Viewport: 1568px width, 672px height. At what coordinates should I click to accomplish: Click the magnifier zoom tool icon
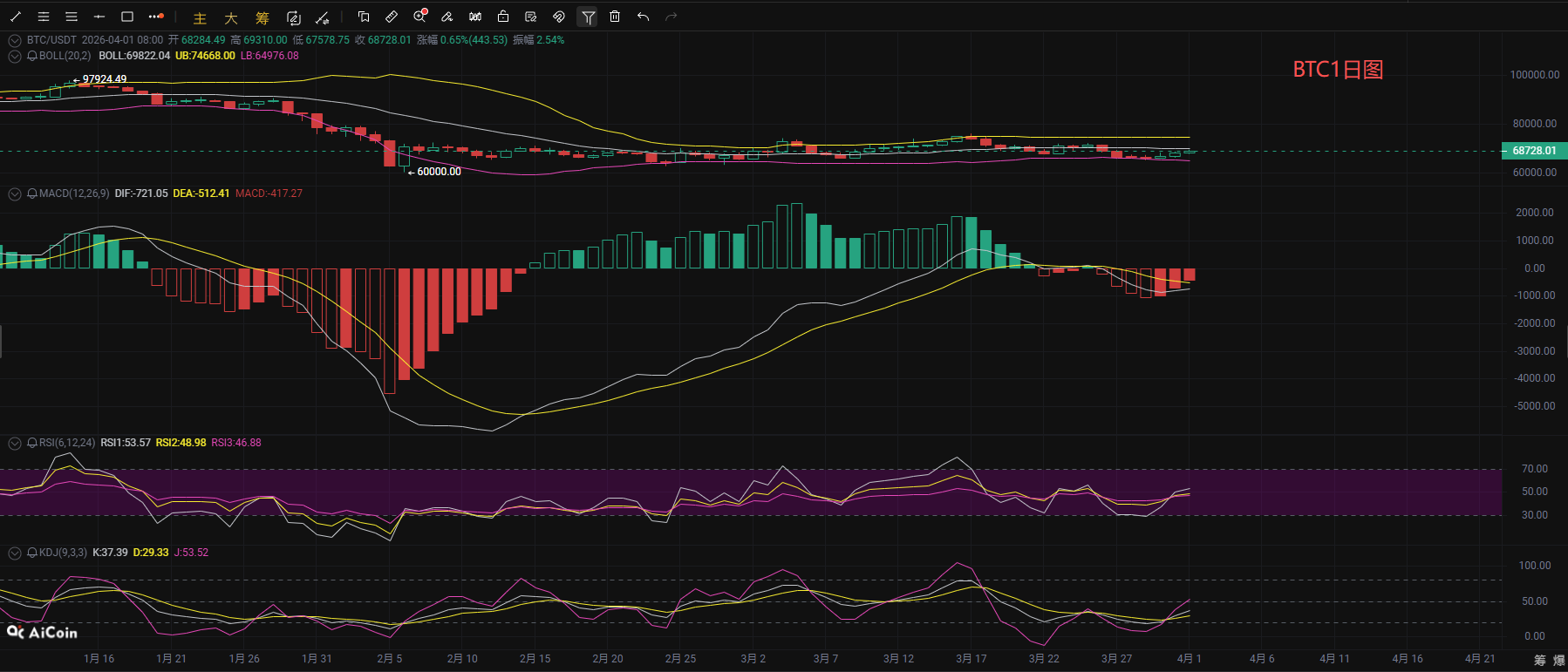(419, 17)
